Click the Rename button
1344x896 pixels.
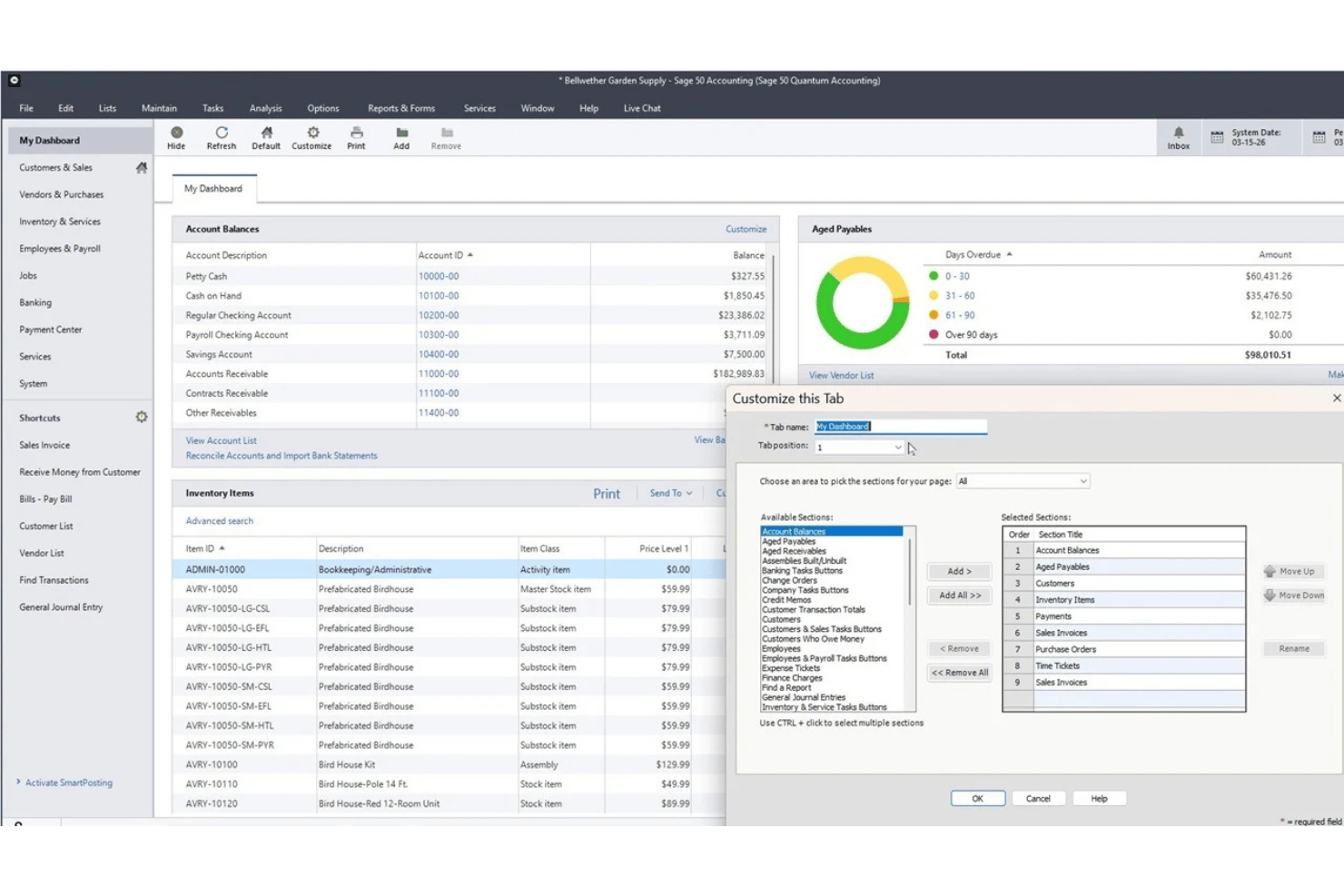click(x=1294, y=648)
